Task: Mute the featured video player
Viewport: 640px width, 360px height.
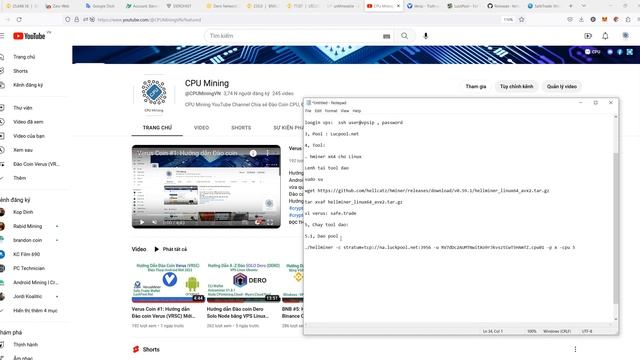Action: pyautogui.click(x=154, y=222)
